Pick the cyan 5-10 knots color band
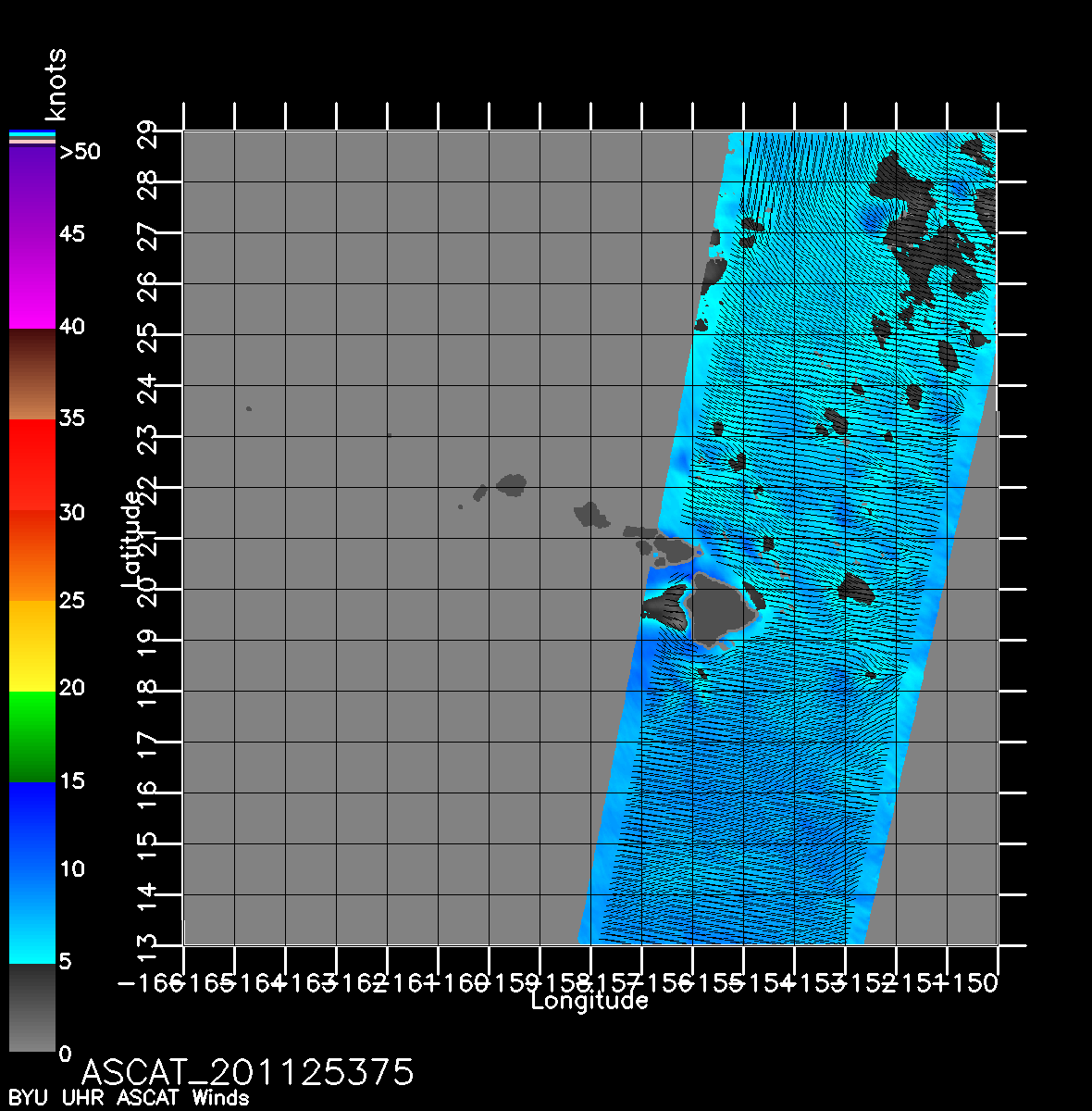The height and width of the screenshot is (1111, 1092). coord(31,917)
